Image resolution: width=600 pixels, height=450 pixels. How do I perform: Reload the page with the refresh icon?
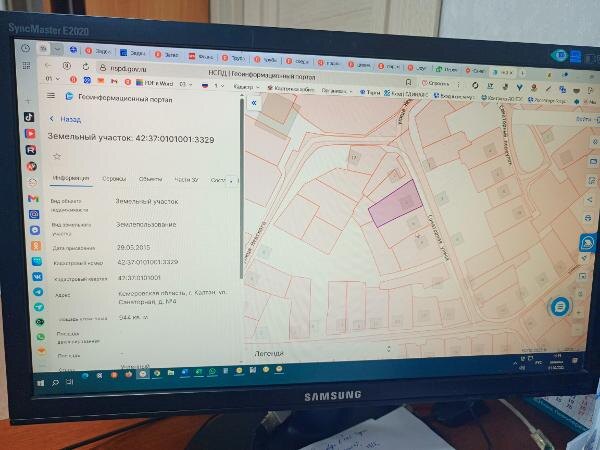point(85,67)
